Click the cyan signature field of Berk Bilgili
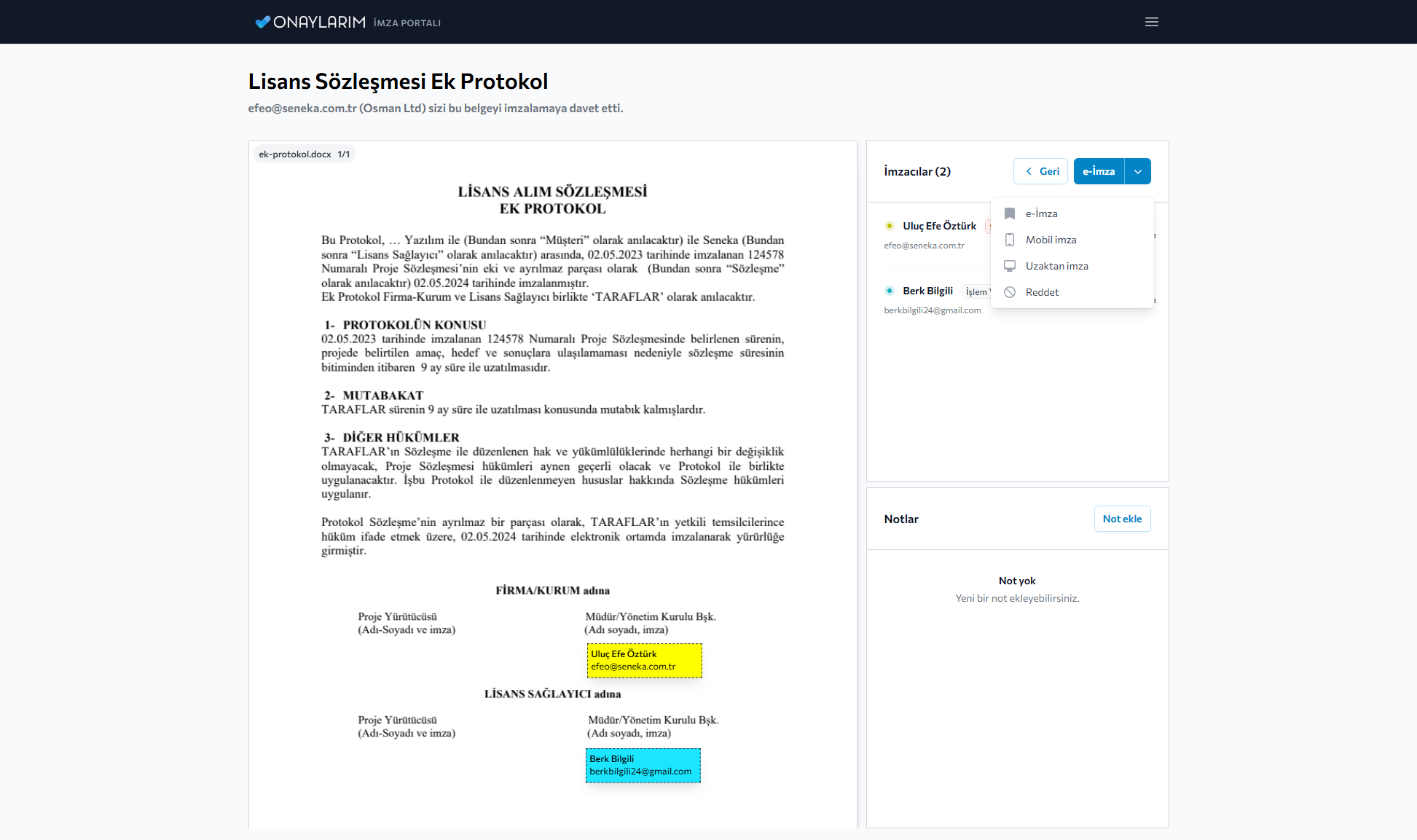The image size is (1417, 840). tap(643, 765)
